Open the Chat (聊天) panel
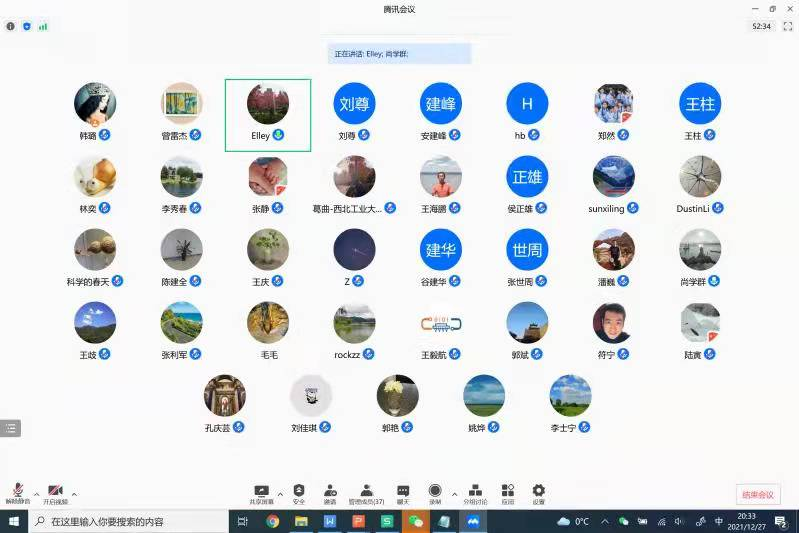Image resolution: width=799 pixels, height=533 pixels. (403, 492)
